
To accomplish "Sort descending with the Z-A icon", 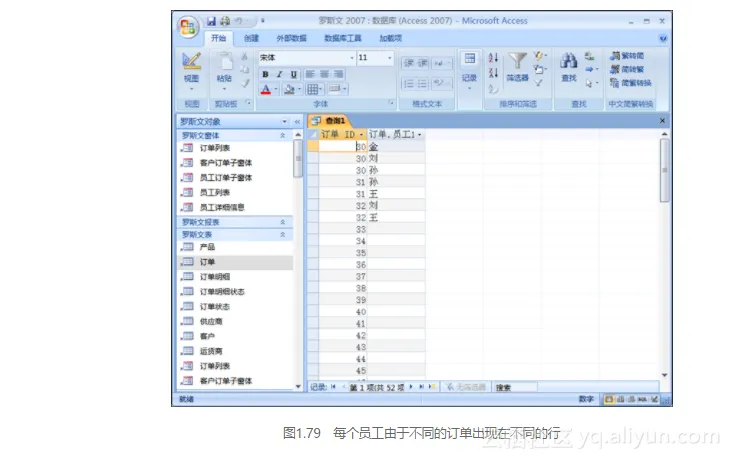I will tap(493, 72).
